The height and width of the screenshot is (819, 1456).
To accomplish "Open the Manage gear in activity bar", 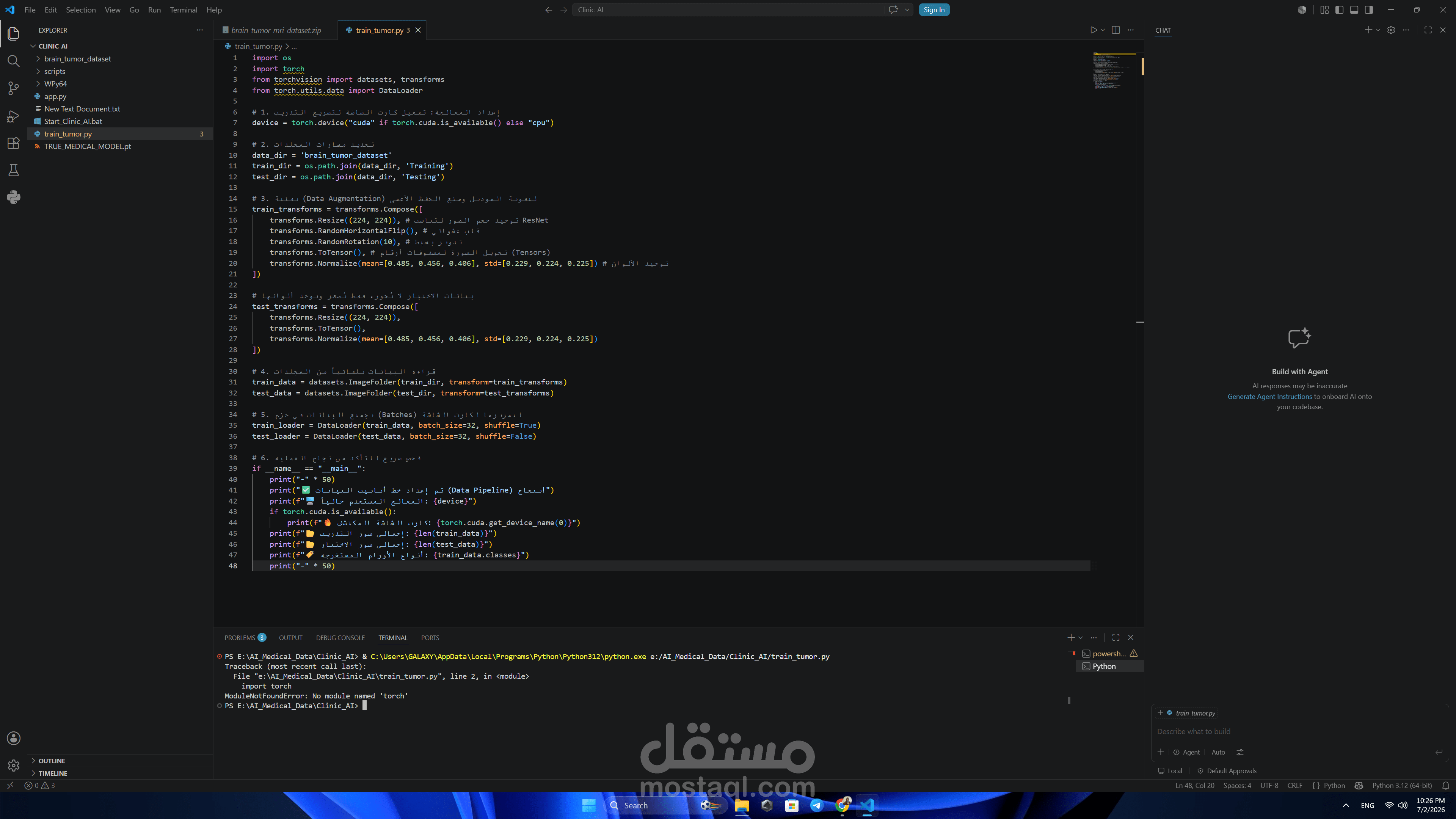I will click(14, 765).
